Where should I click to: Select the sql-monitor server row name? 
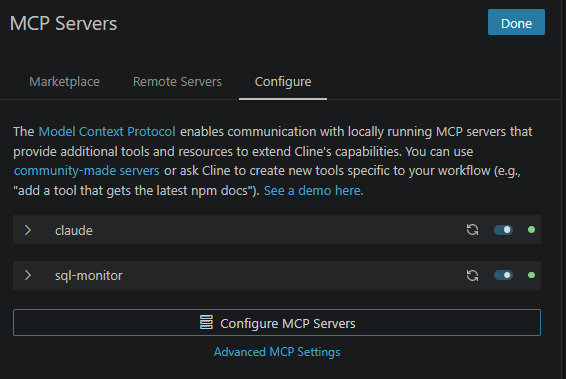tap(88, 276)
